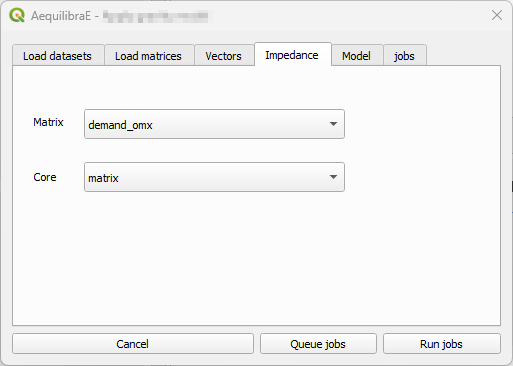Close the AequilibraE dialog window
Viewport: 513px width, 366px height.
(497, 15)
